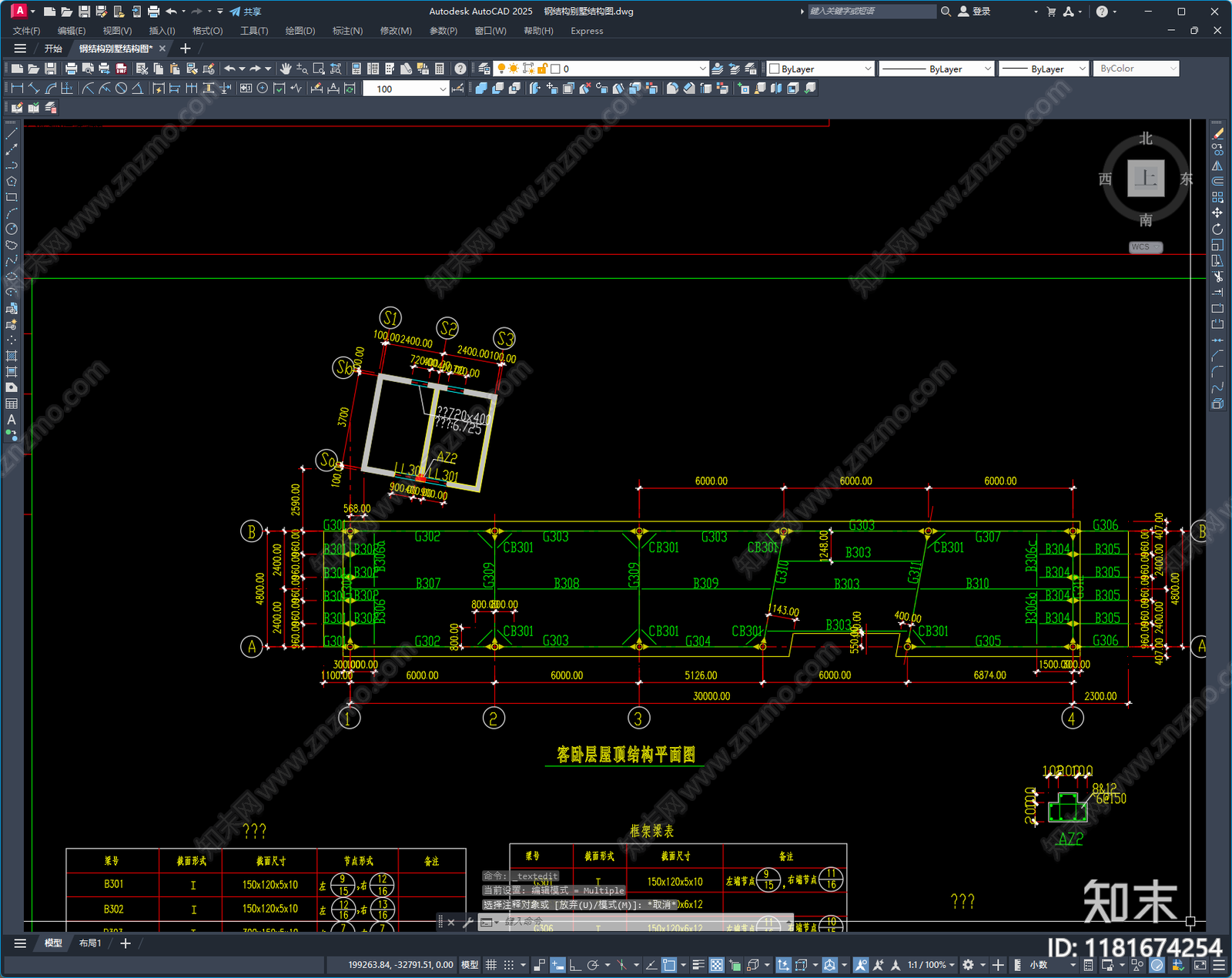The width and height of the screenshot is (1232, 978).
Task: Toggle the layer lock padlock icon
Action: point(542,69)
